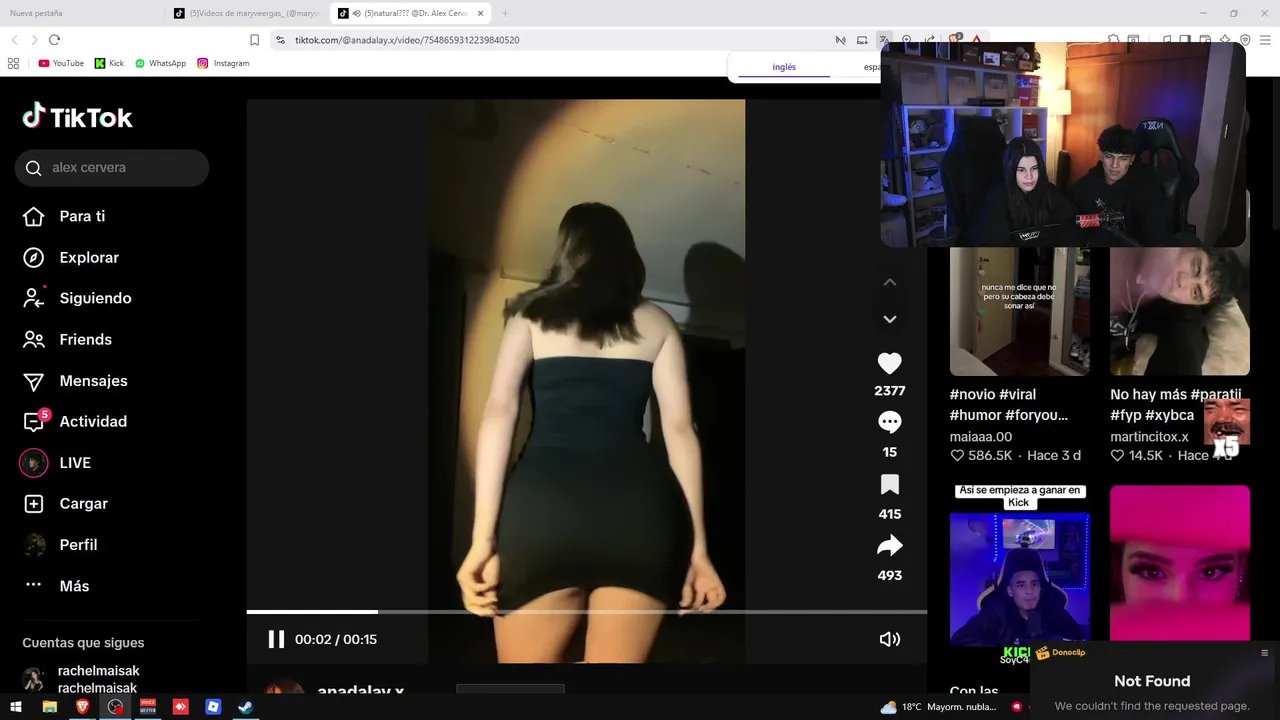Open Mensajes in the sidebar

click(93, 380)
